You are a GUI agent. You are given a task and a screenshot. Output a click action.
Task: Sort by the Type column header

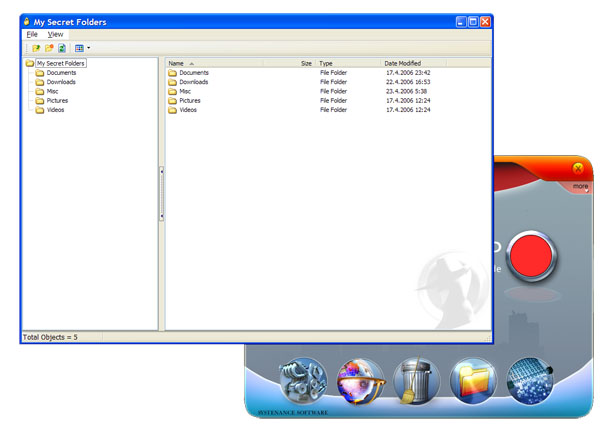point(348,63)
